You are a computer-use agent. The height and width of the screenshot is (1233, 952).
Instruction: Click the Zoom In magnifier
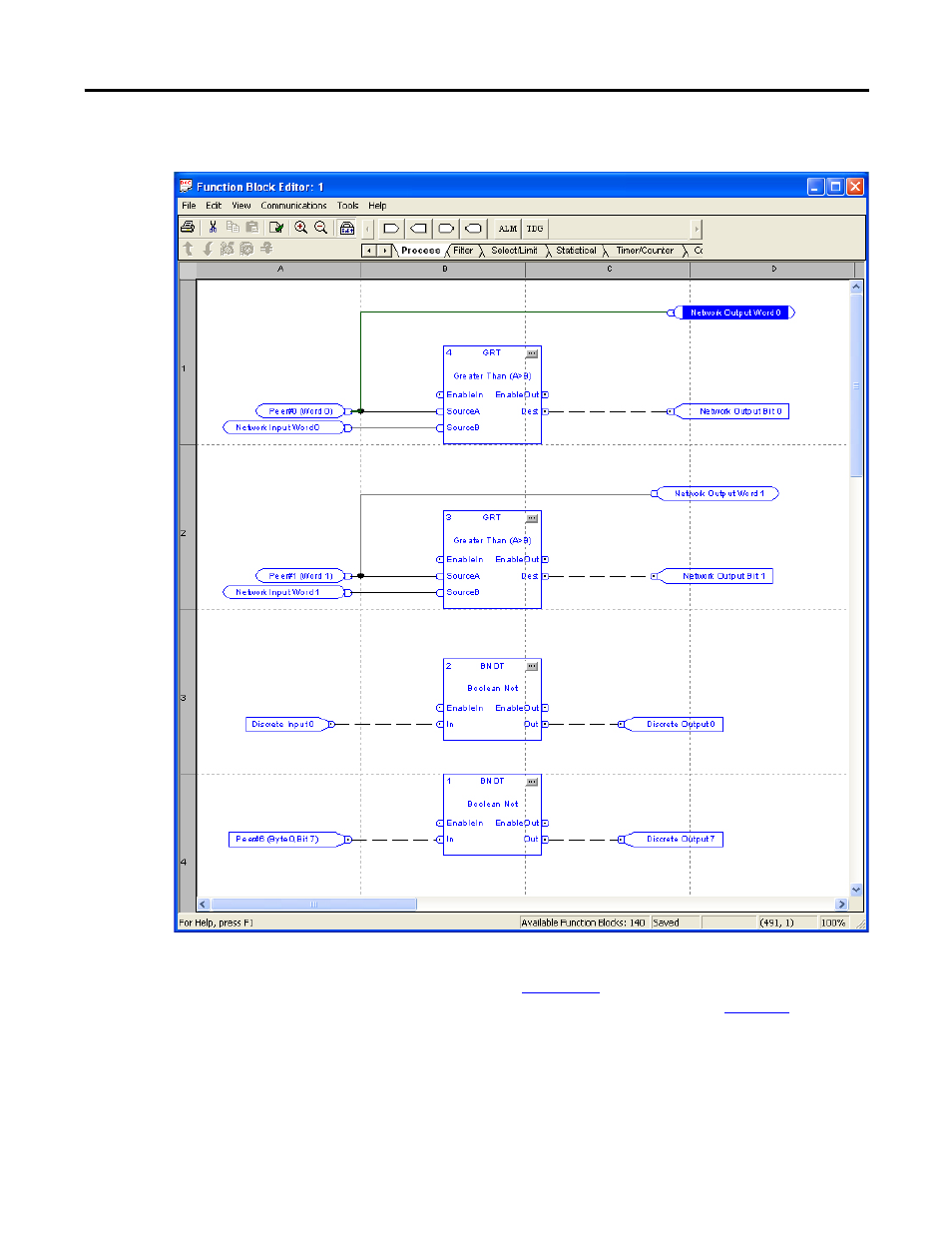click(301, 228)
